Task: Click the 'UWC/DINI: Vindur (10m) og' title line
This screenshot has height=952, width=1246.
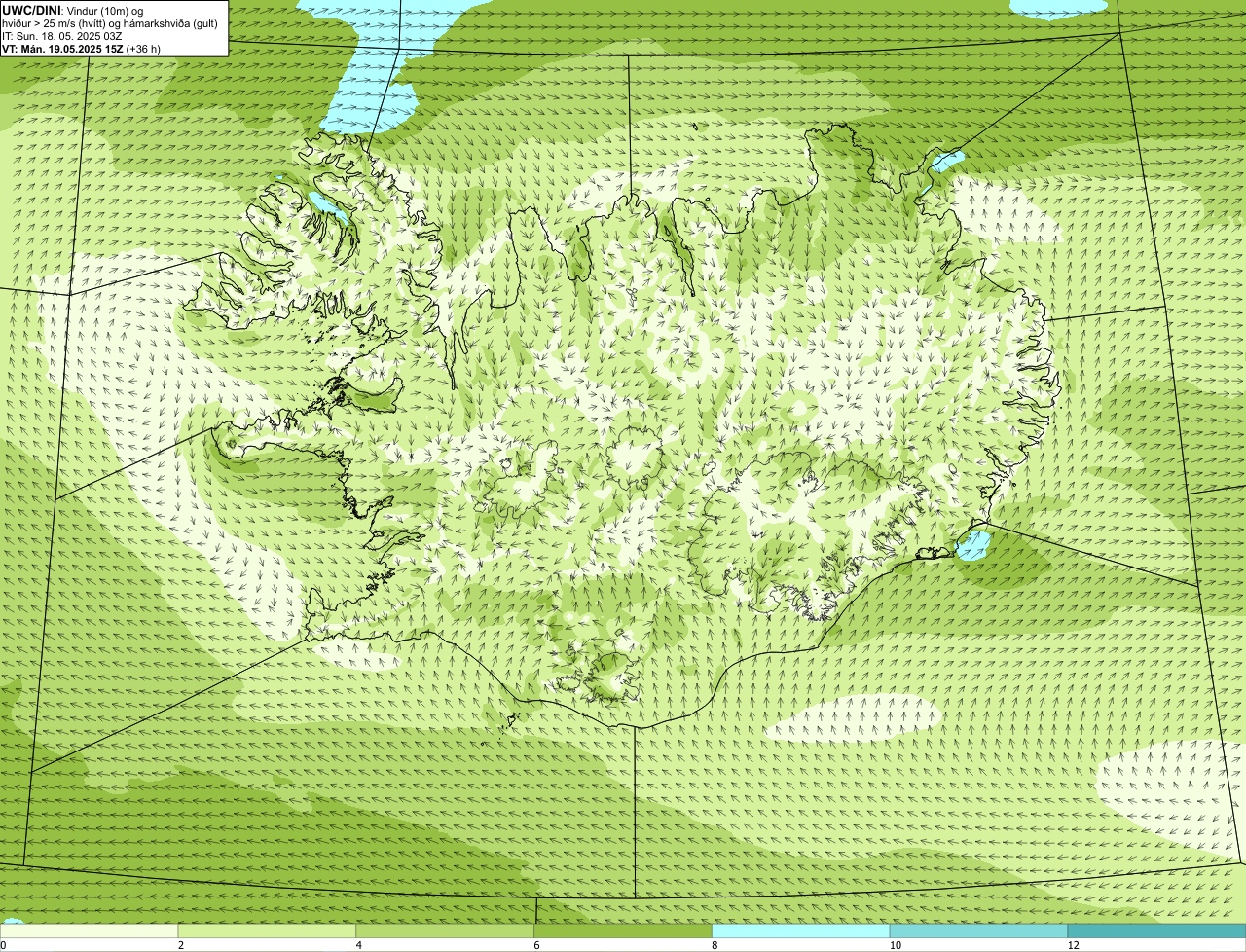Action: click(x=73, y=10)
